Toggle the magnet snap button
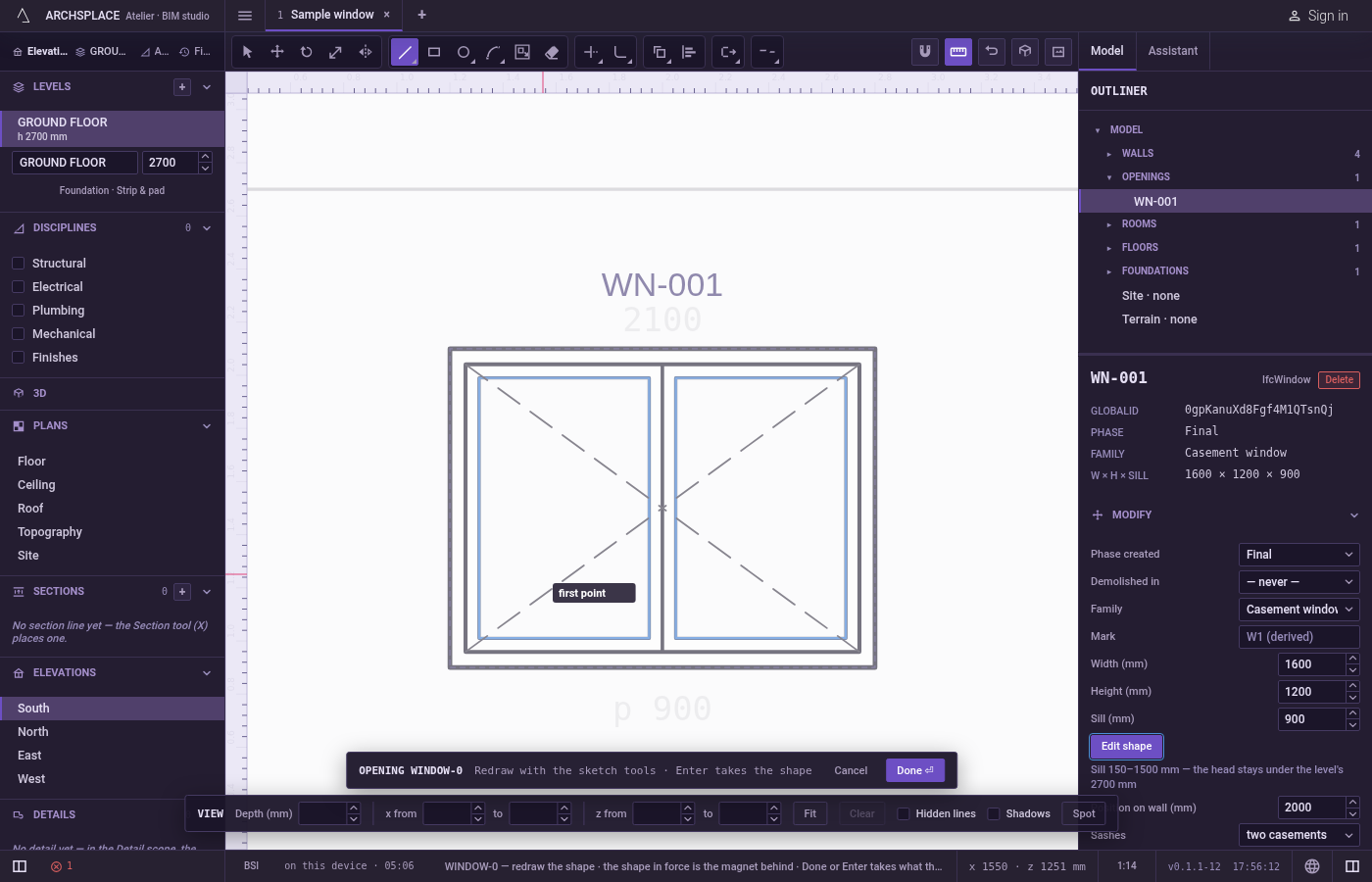This screenshot has width=1372, height=882. 924,52
